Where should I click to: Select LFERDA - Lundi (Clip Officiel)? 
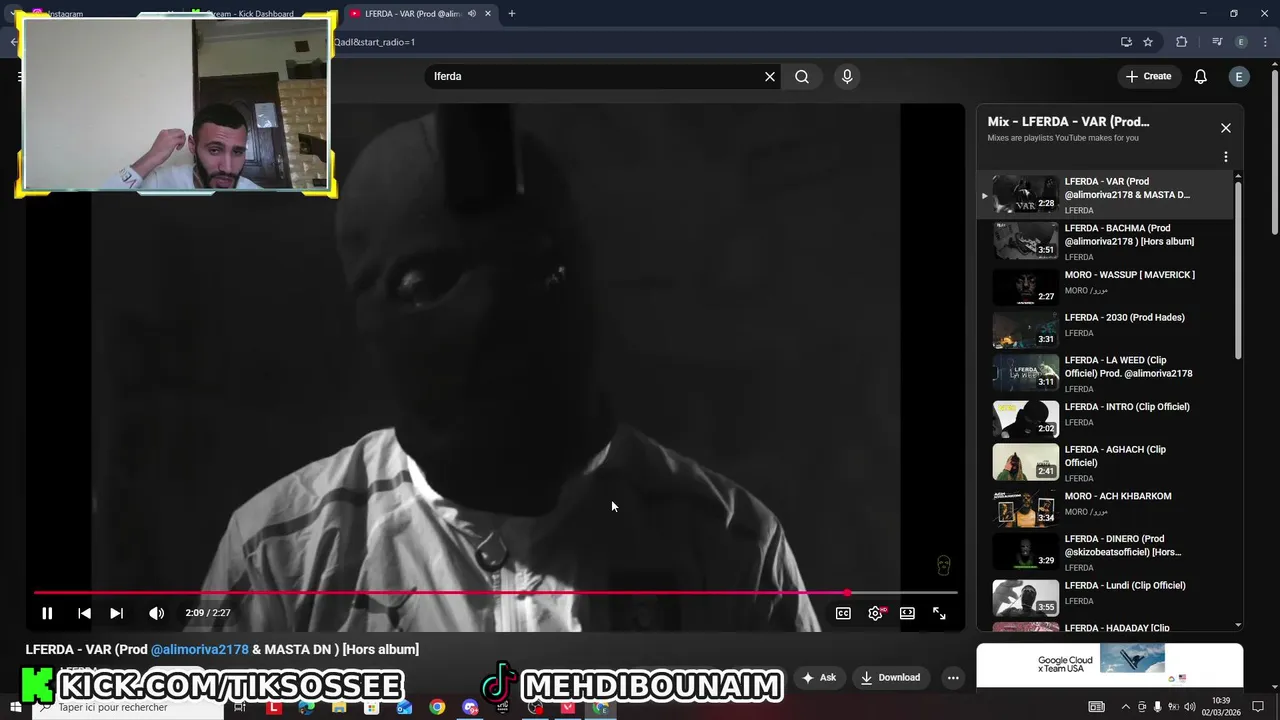[x=1105, y=597]
